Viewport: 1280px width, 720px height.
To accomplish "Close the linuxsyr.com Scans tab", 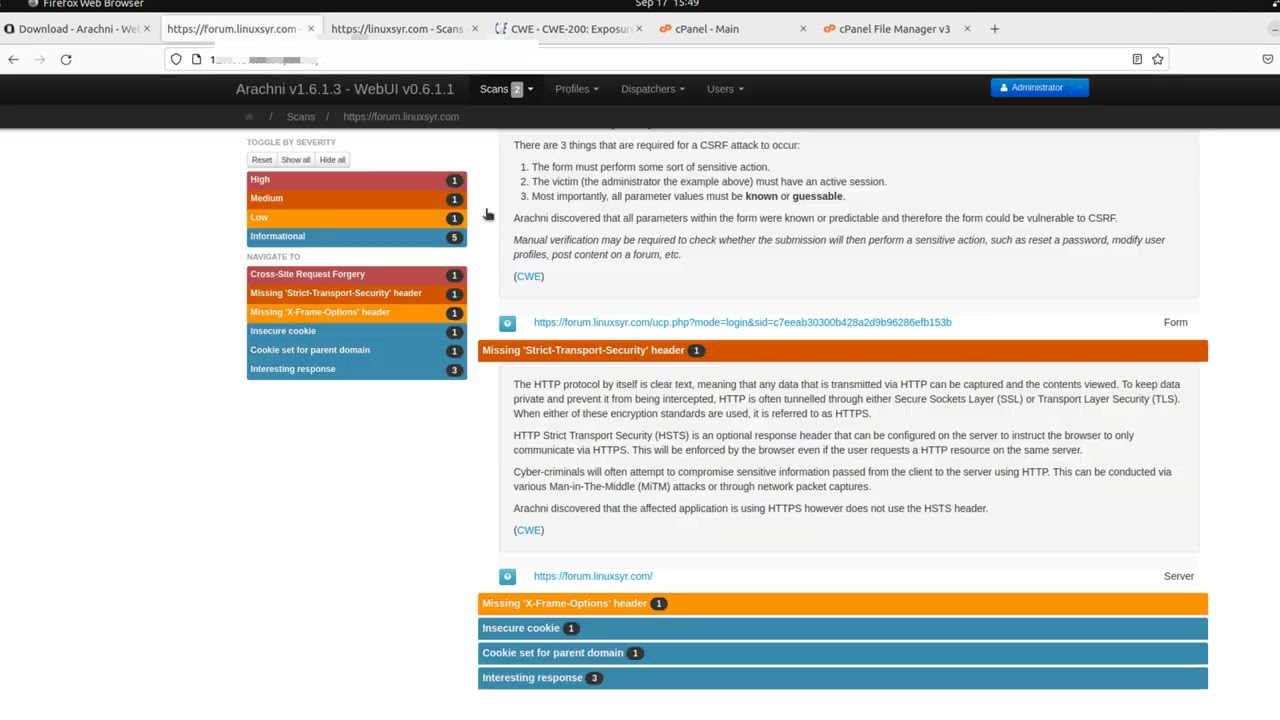I will point(474,29).
